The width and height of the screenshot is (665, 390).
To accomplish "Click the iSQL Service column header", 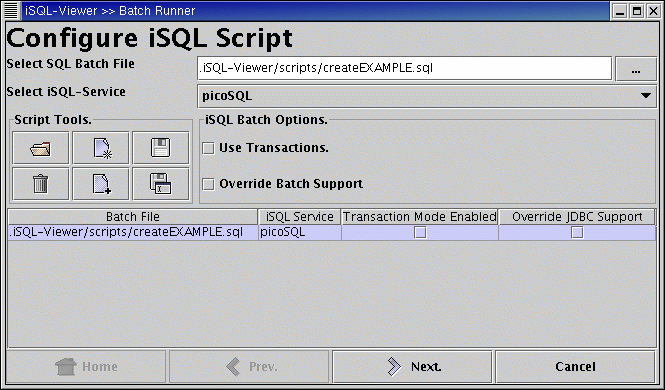I will (x=299, y=217).
